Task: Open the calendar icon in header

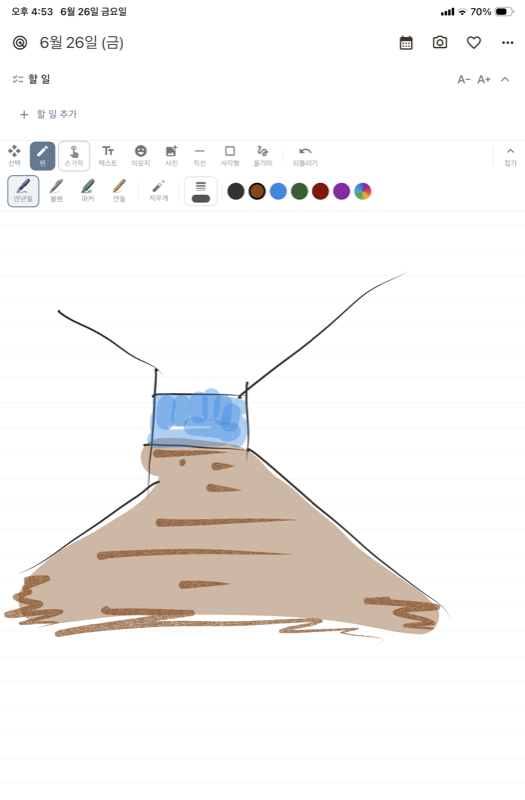Action: 406,43
